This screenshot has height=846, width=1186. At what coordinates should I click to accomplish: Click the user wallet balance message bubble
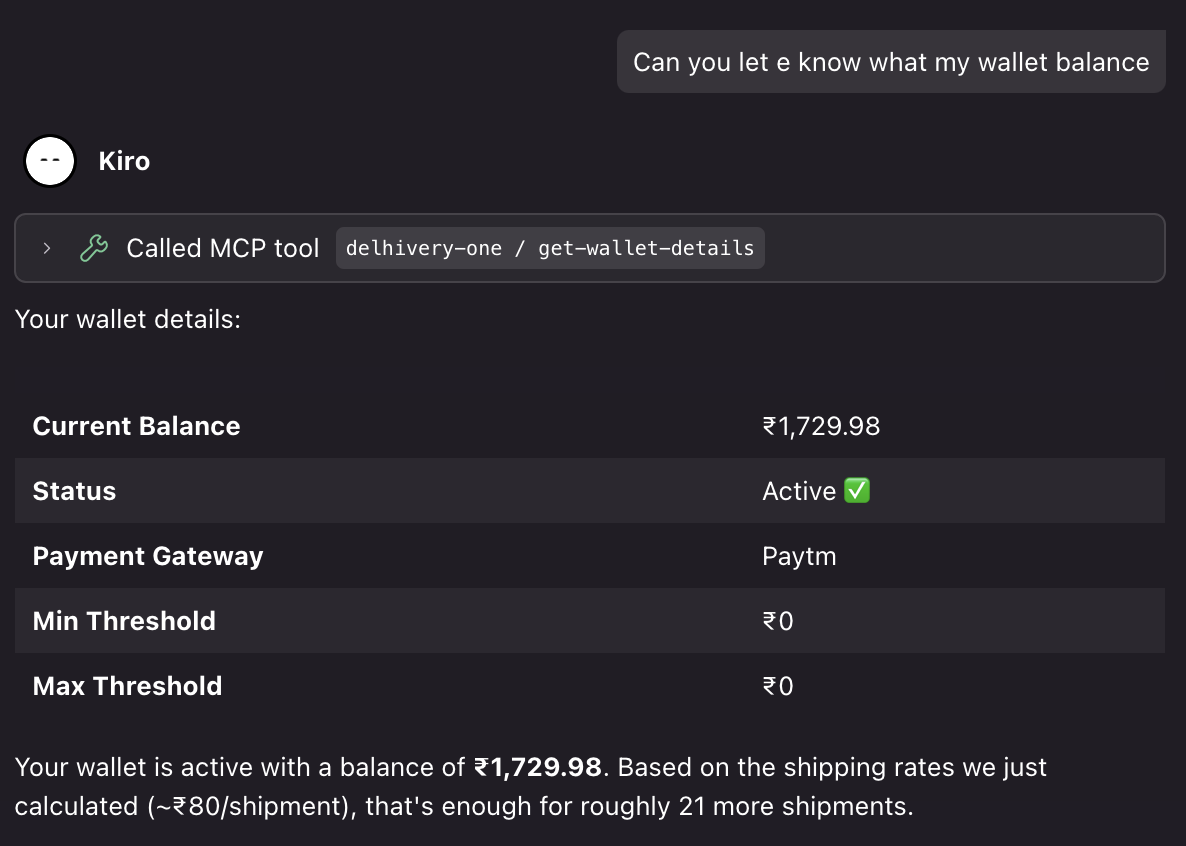pyautogui.click(x=891, y=62)
